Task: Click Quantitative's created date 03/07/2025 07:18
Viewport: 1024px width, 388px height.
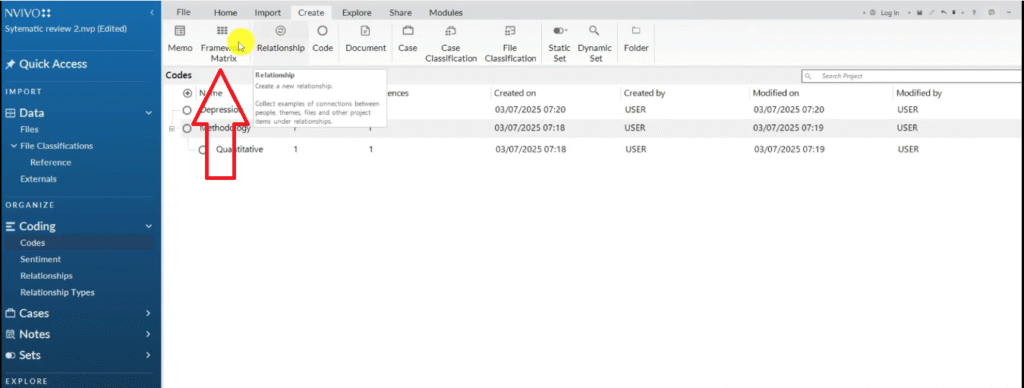Action: coord(530,150)
